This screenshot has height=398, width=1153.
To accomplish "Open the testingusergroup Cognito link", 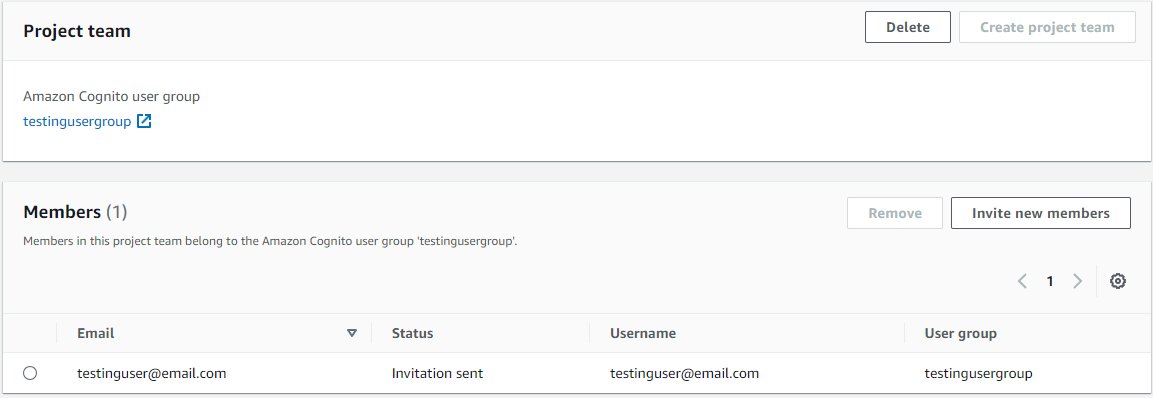I will (x=77, y=121).
